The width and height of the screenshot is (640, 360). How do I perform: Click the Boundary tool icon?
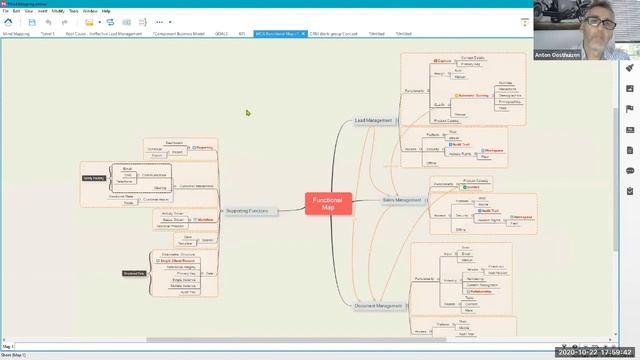(x=127, y=22)
